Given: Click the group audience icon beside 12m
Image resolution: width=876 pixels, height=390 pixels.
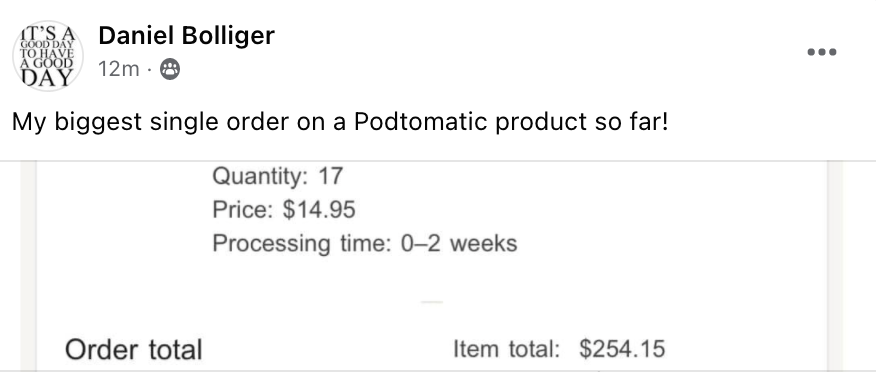Looking at the screenshot, I should [170, 70].
